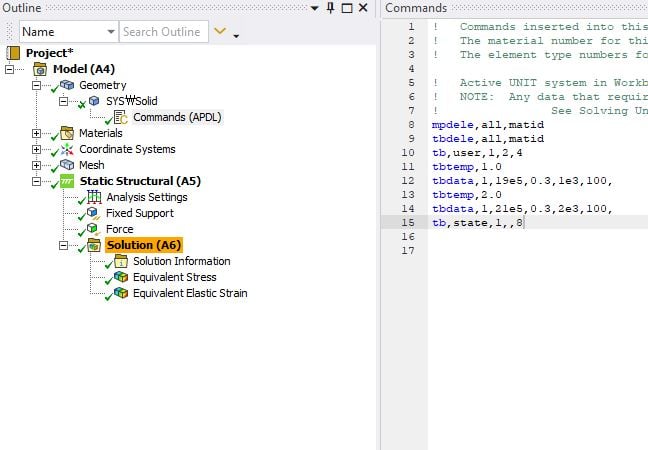Click the Commands (APDL) snippet icon
This screenshot has height=450, width=648.
point(121,117)
